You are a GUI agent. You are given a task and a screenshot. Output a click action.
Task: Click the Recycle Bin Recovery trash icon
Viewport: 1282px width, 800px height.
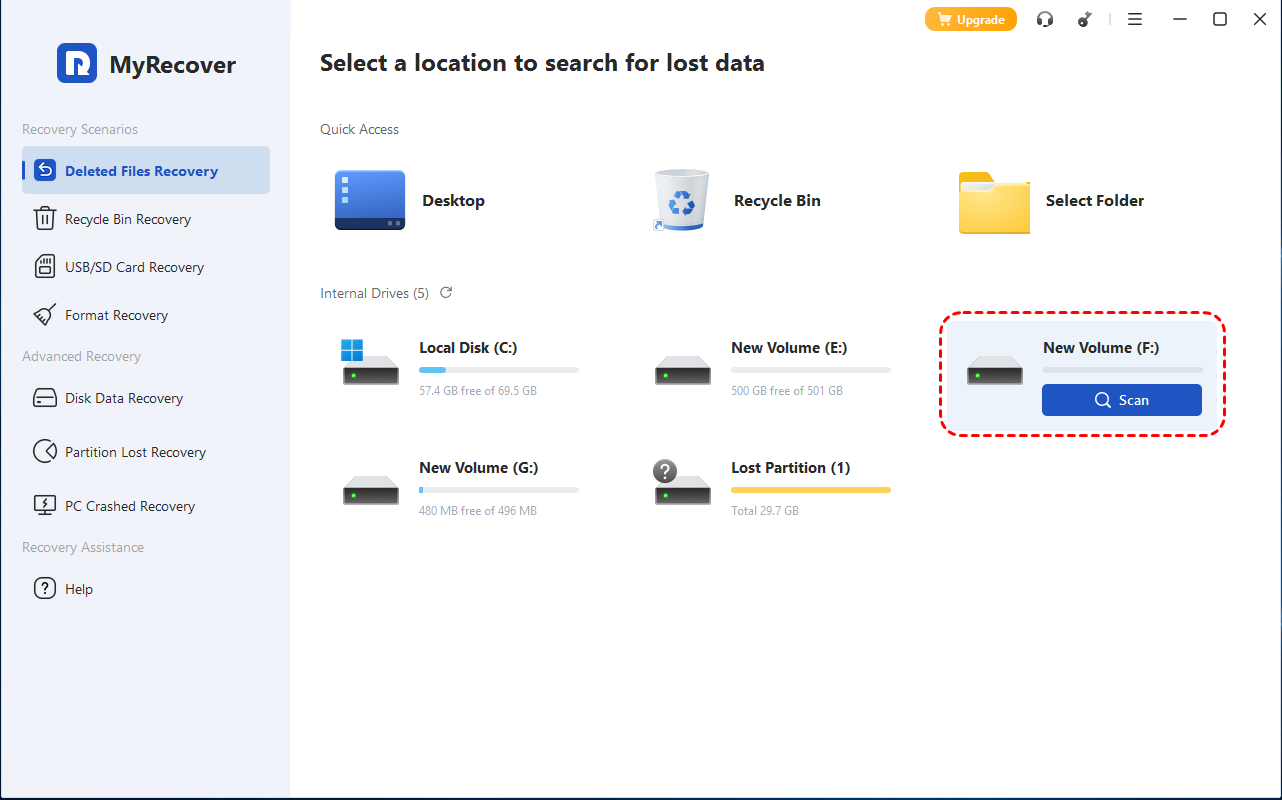click(x=45, y=218)
